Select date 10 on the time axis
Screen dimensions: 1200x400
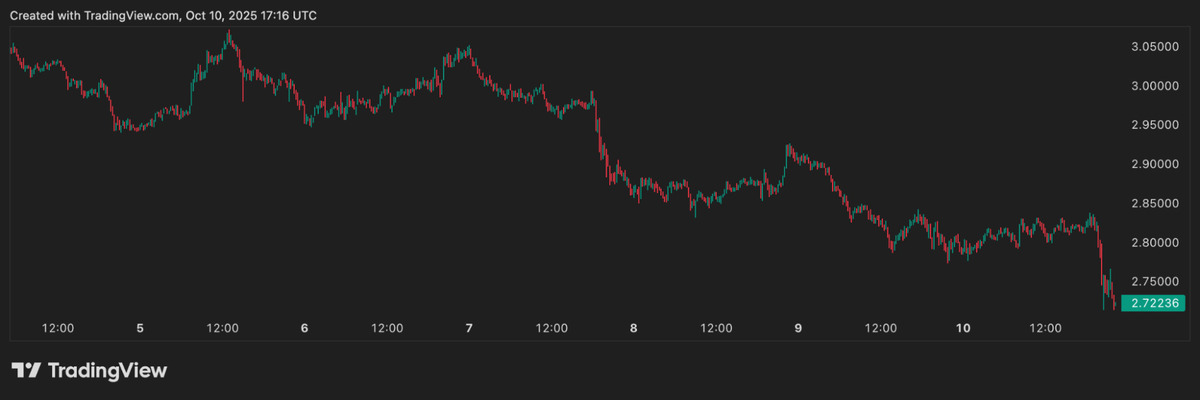pyautogui.click(x=963, y=328)
